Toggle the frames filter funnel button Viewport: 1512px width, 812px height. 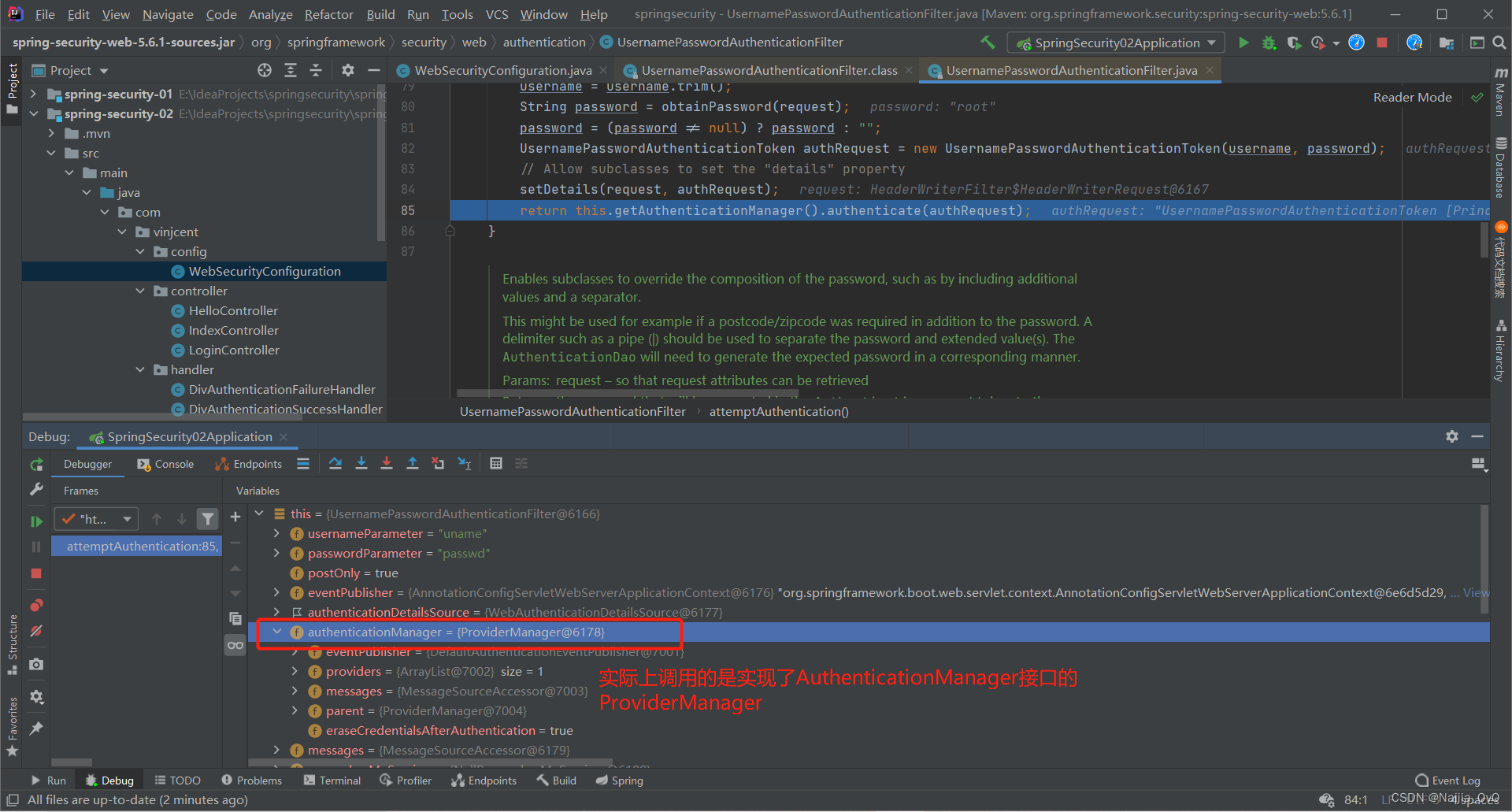[208, 518]
